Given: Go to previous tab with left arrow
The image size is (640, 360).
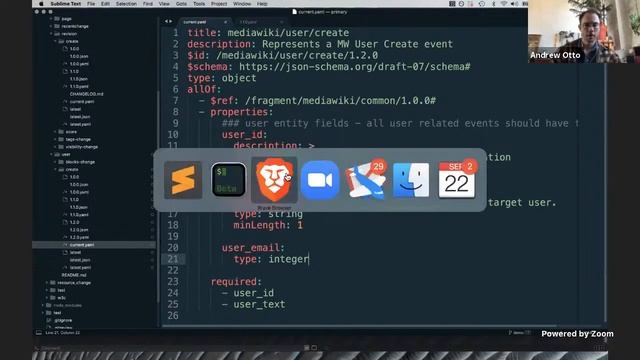Looking at the screenshot, I should click(x=166, y=21).
